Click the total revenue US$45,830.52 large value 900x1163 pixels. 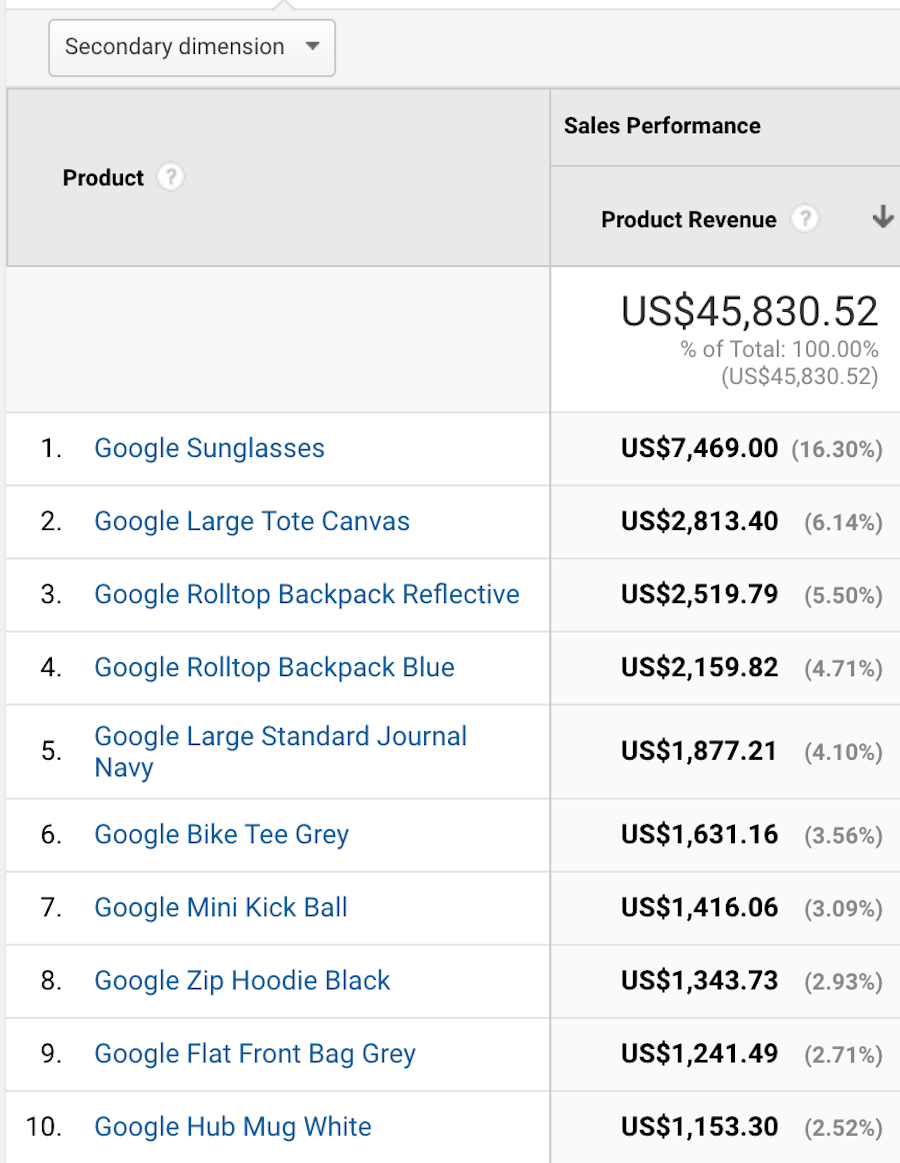[x=749, y=312]
